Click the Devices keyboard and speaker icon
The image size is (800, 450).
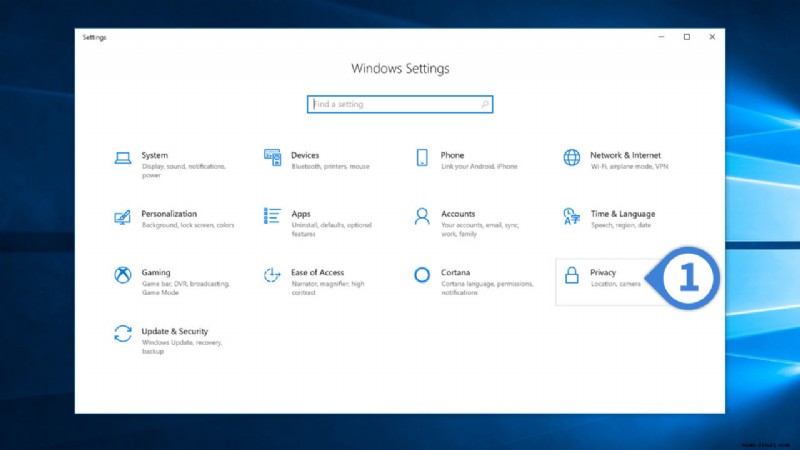pos(272,158)
